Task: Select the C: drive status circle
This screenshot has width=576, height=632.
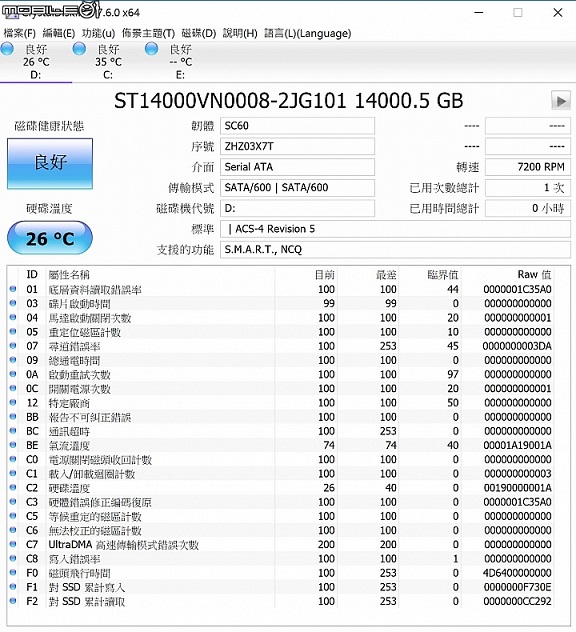Action: [79, 49]
